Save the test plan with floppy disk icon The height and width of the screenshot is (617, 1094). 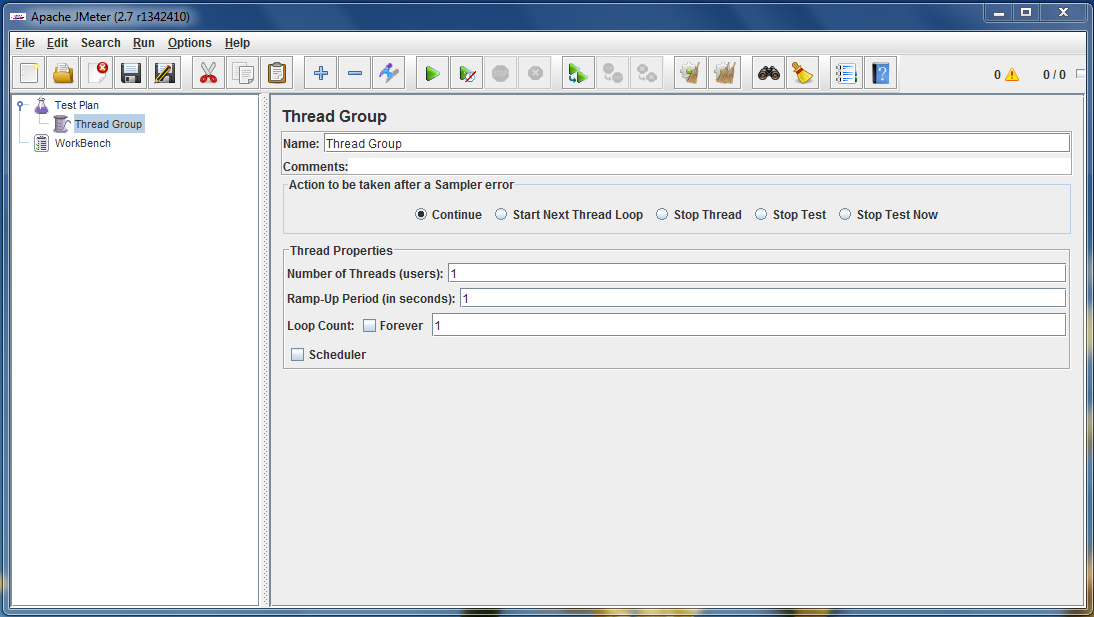pyautogui.click(x=130, y=73)
